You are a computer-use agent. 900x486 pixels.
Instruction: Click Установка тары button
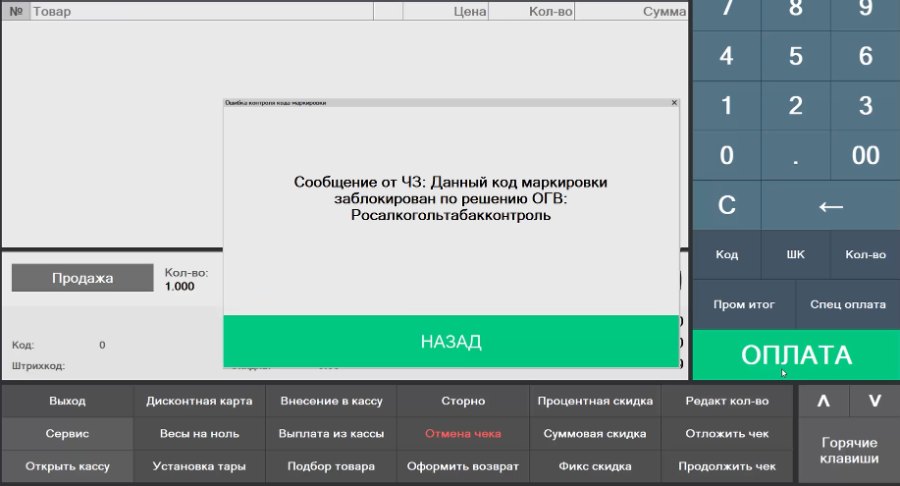point(199,466)
